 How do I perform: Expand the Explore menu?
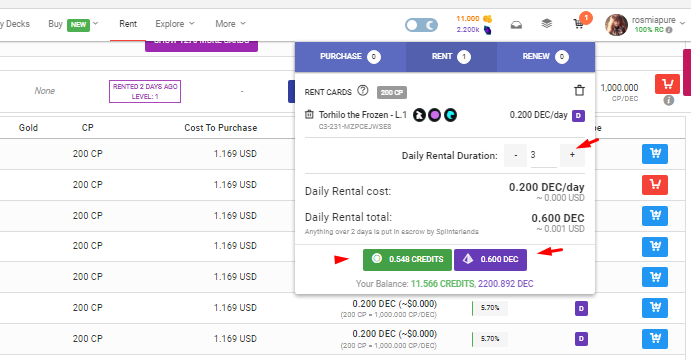175,24
